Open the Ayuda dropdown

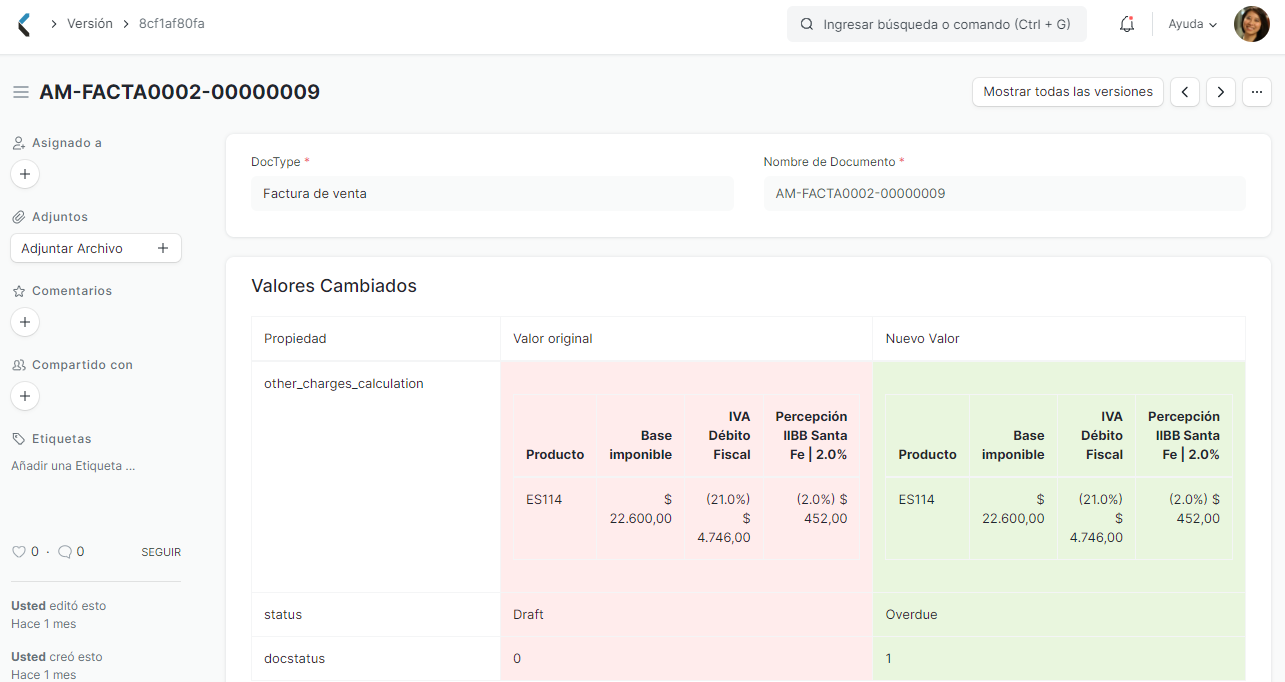1193,24
